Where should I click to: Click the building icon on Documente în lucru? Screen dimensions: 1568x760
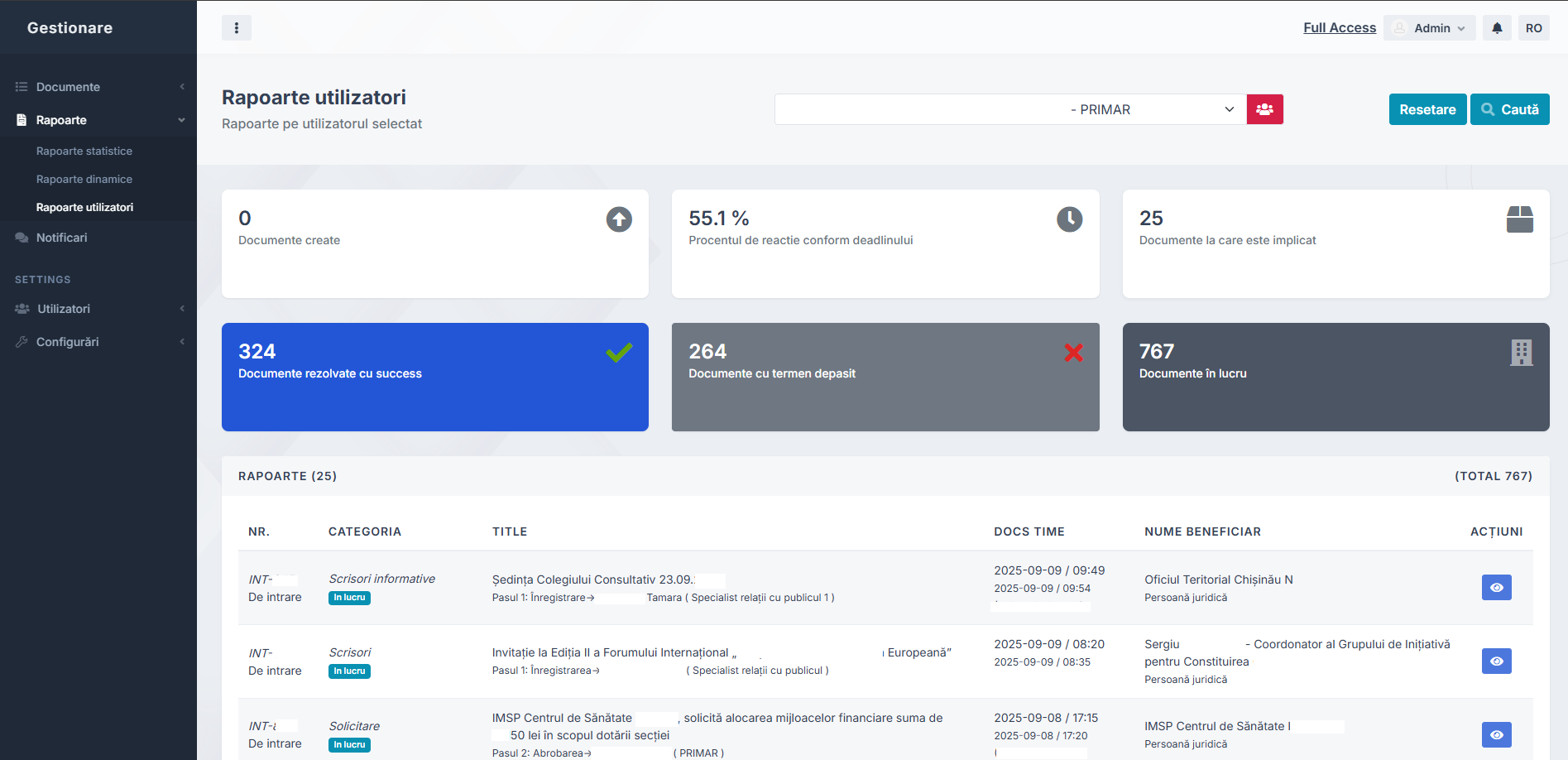(1521, 353)
